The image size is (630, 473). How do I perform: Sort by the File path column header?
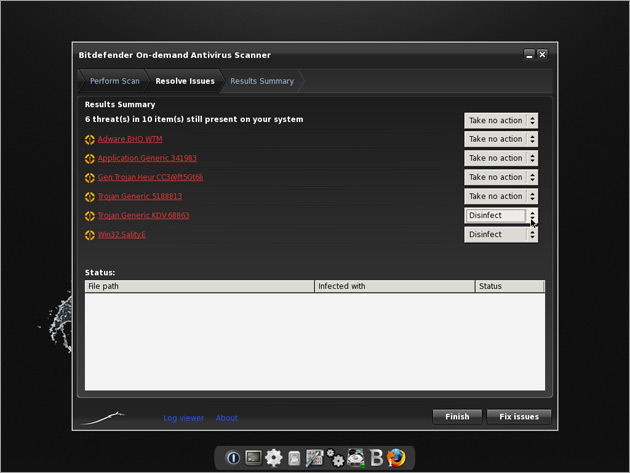click(200, 286)
